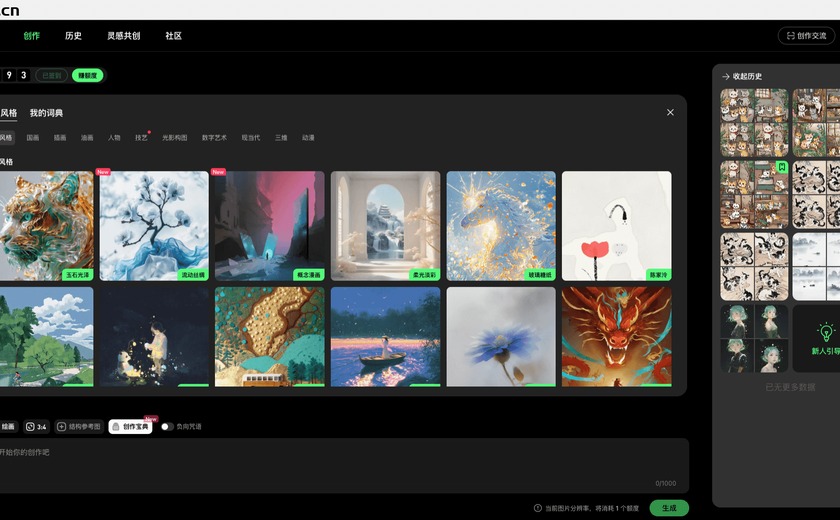
Task: Choose the gold textured bus landscape thumbnail
Action: [269, 337]
